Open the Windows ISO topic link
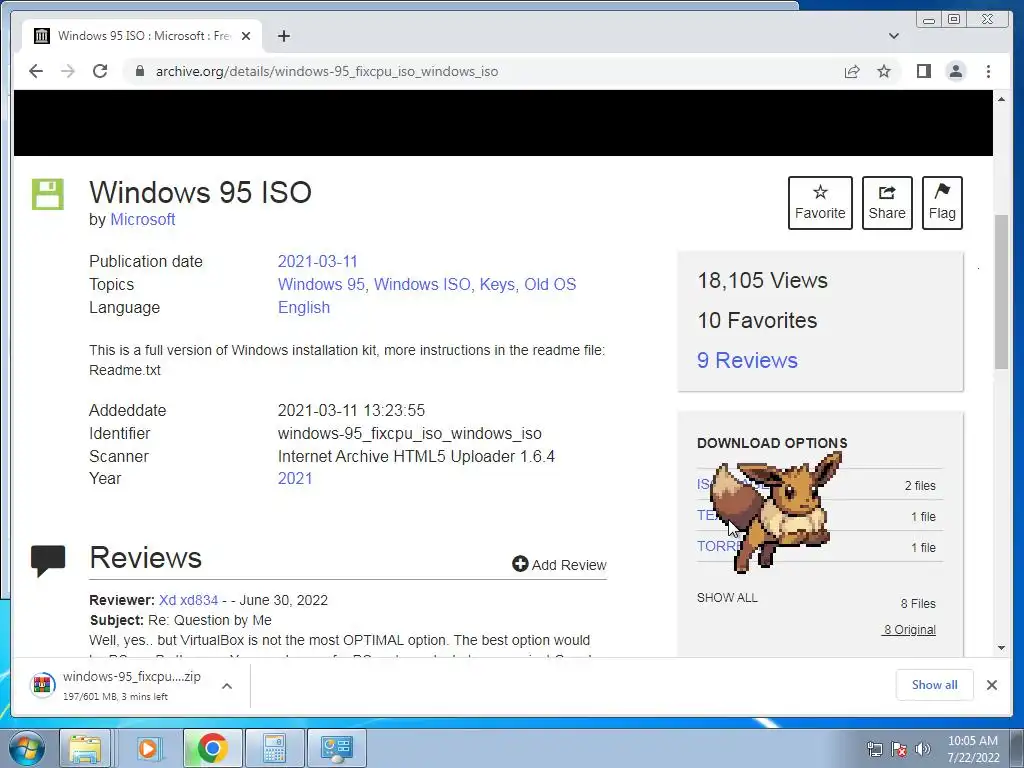1024x768 pixels. [x=422, y=284]
